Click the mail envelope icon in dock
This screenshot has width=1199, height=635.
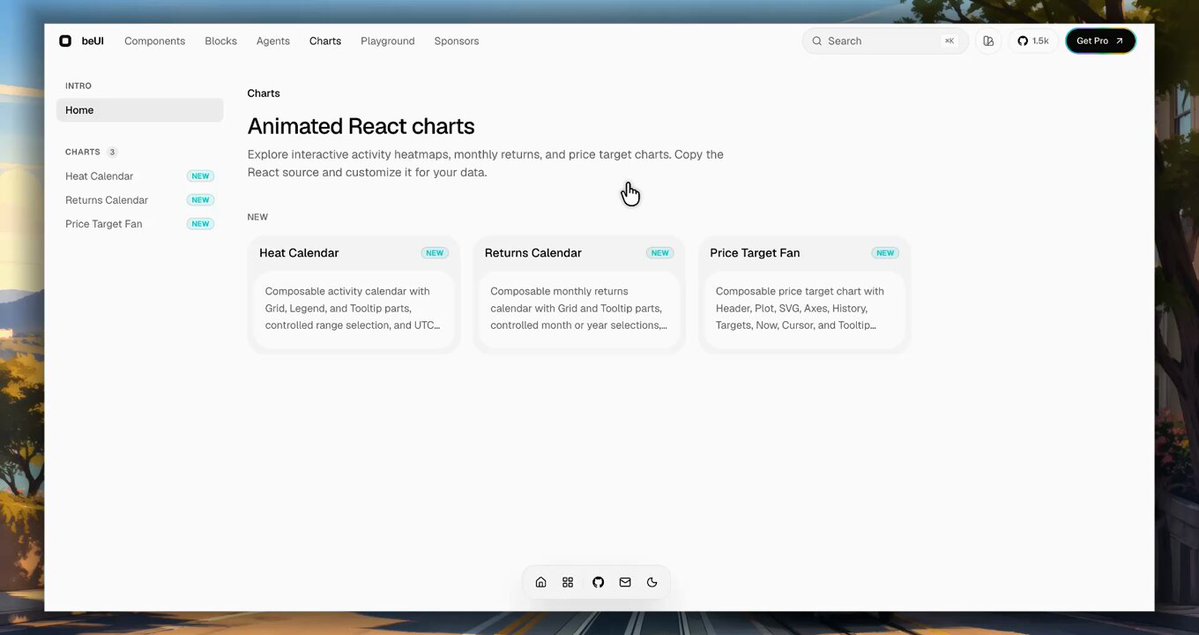625,582
